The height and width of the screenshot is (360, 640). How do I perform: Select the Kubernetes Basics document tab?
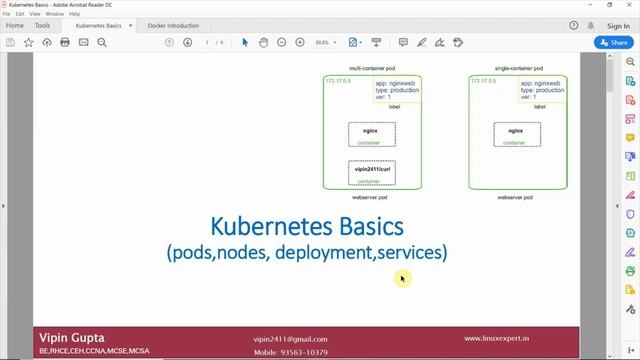click(x=98, y=25)
